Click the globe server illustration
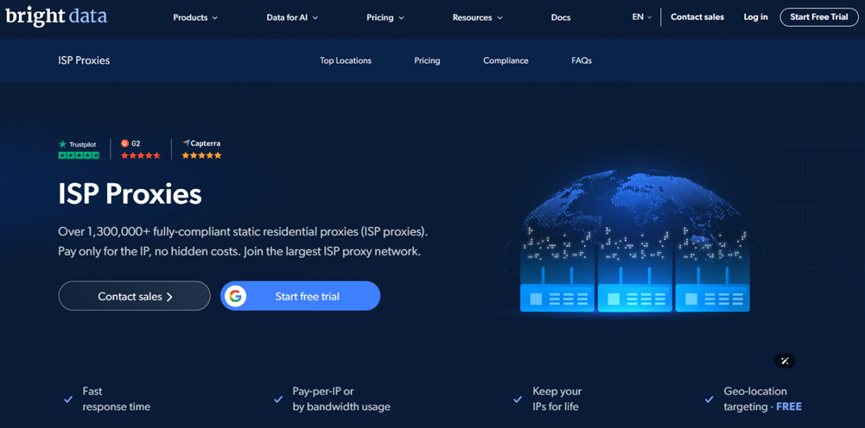This screenshot has height=428, width=865. [634, 242]
